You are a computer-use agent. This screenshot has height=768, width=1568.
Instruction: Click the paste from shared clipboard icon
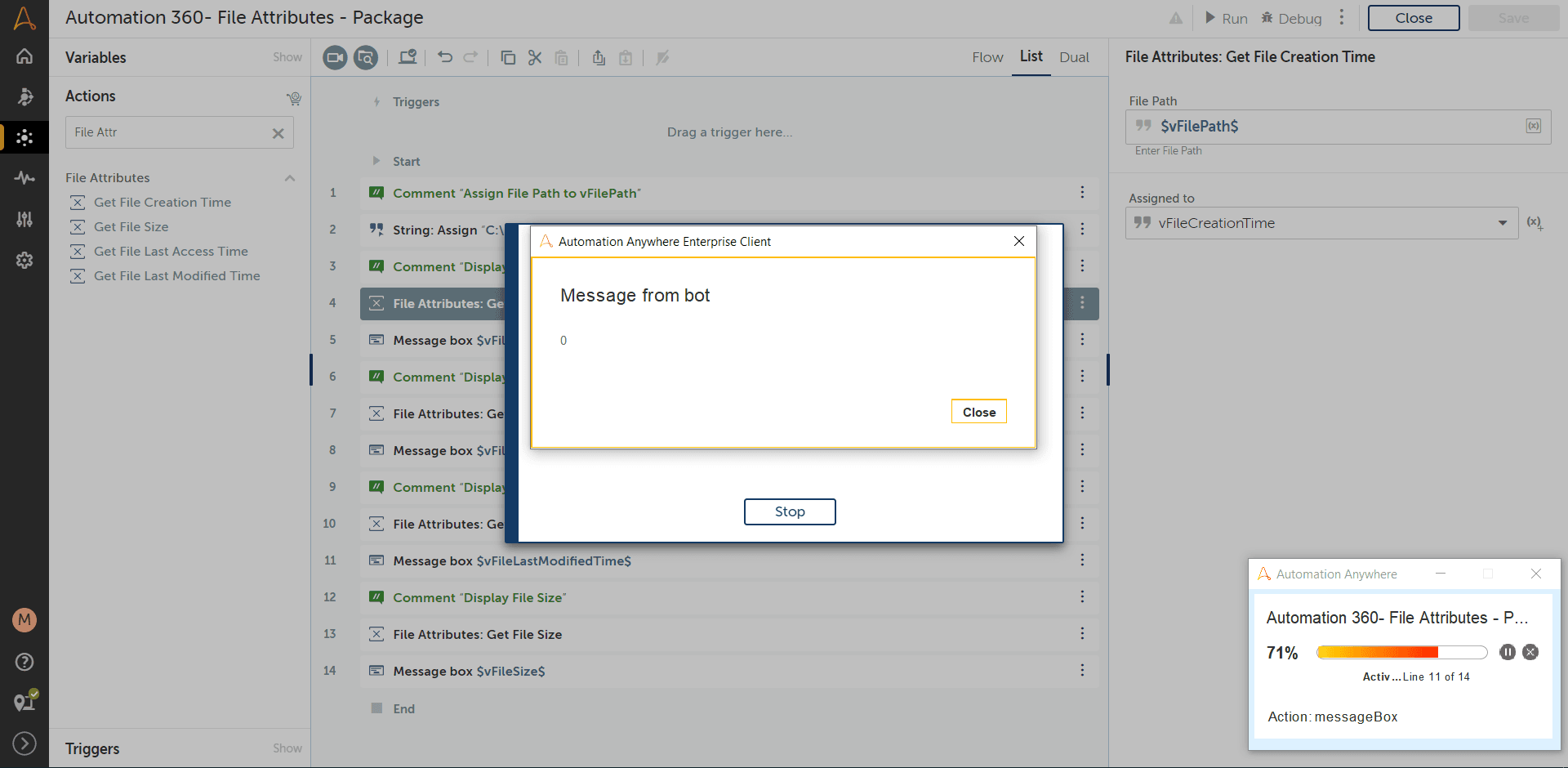click(x=626, y=57)
